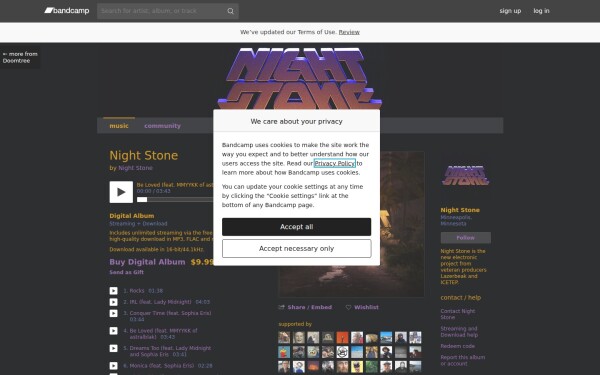Play the track Rocks
Image resolution: width=600 pixels, height=375 pixels.
pos(114,291)
